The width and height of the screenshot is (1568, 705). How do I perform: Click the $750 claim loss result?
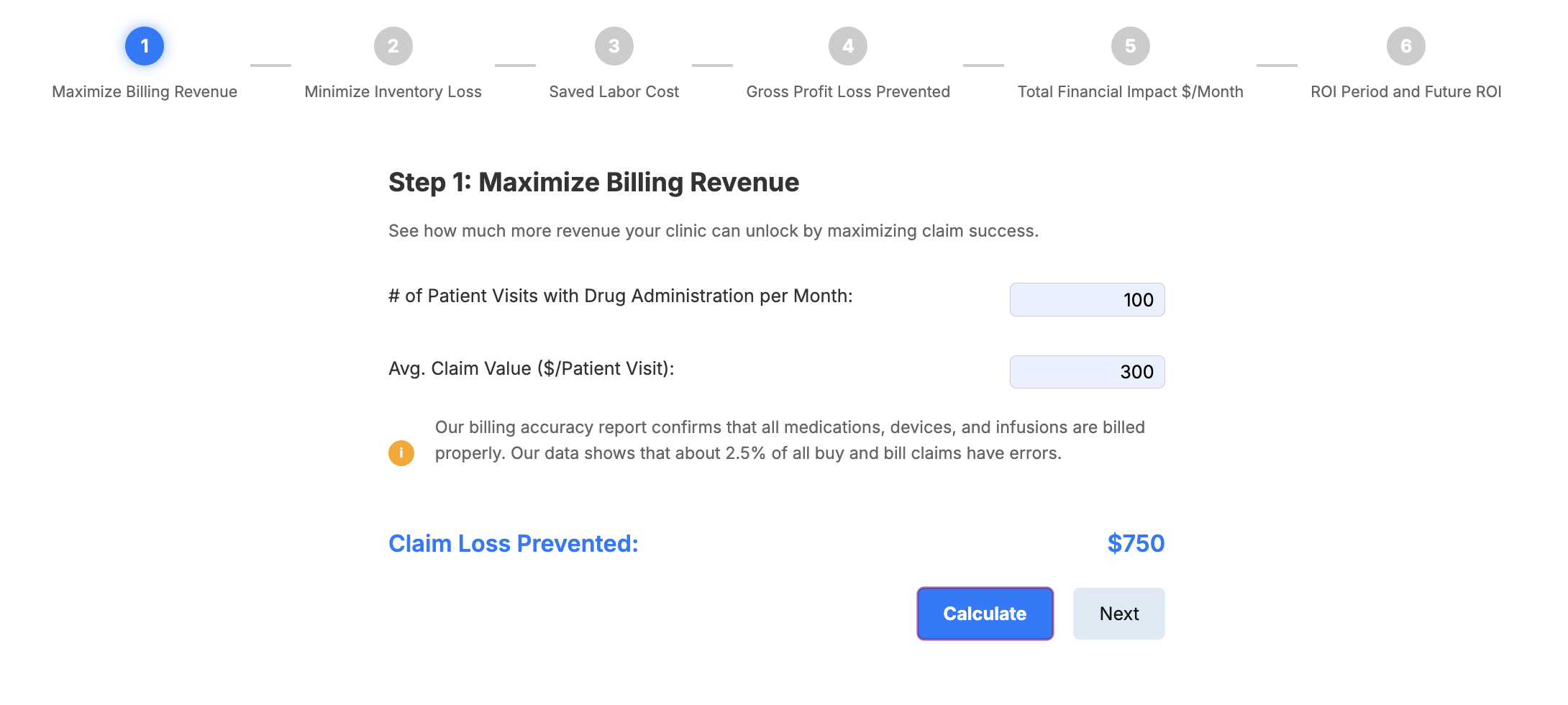pyautogui.click(x=1136, y=544)
